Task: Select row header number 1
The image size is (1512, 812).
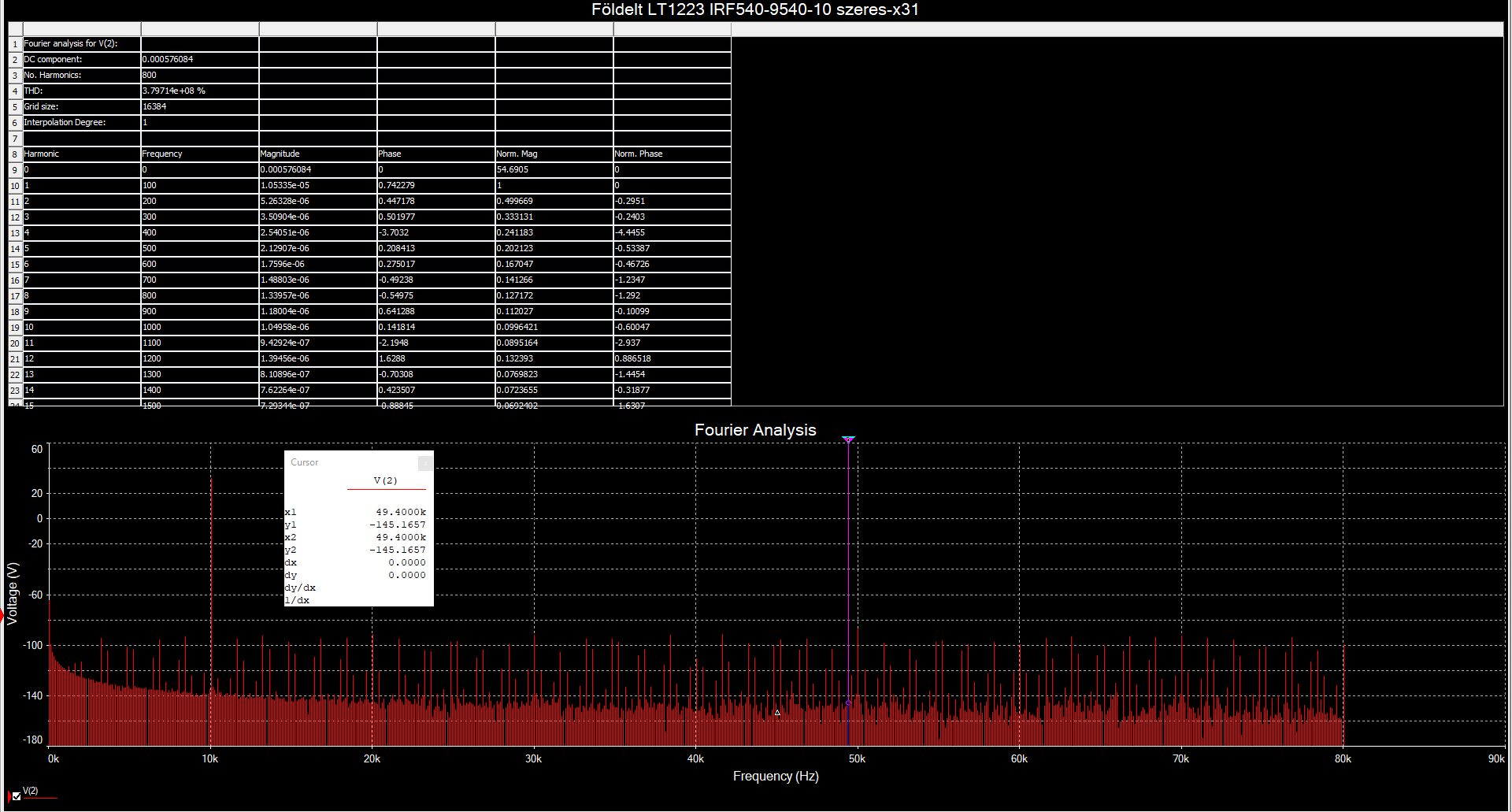Action: pos(15,43)
